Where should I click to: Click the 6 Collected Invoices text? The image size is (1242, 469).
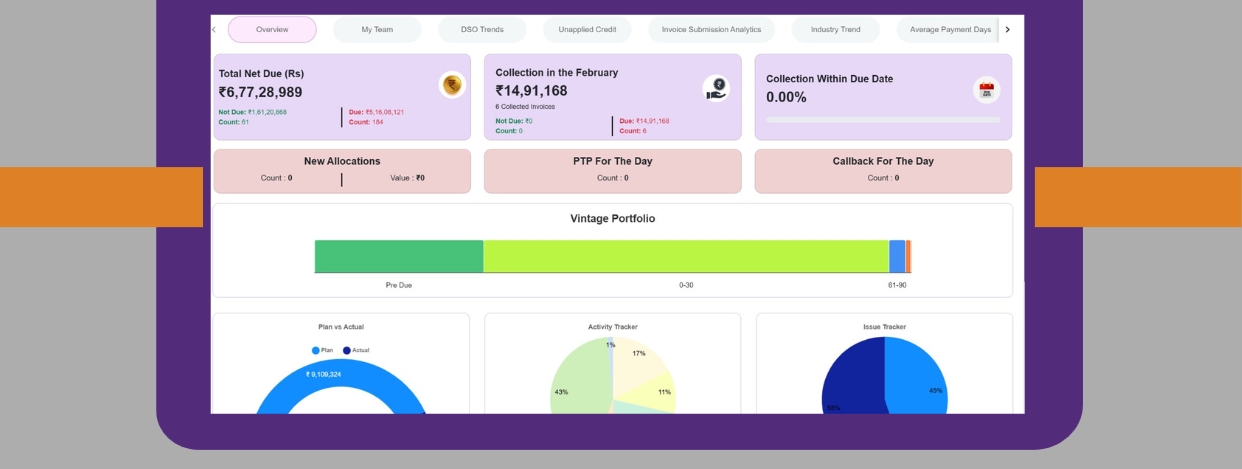tap(525, 106)
